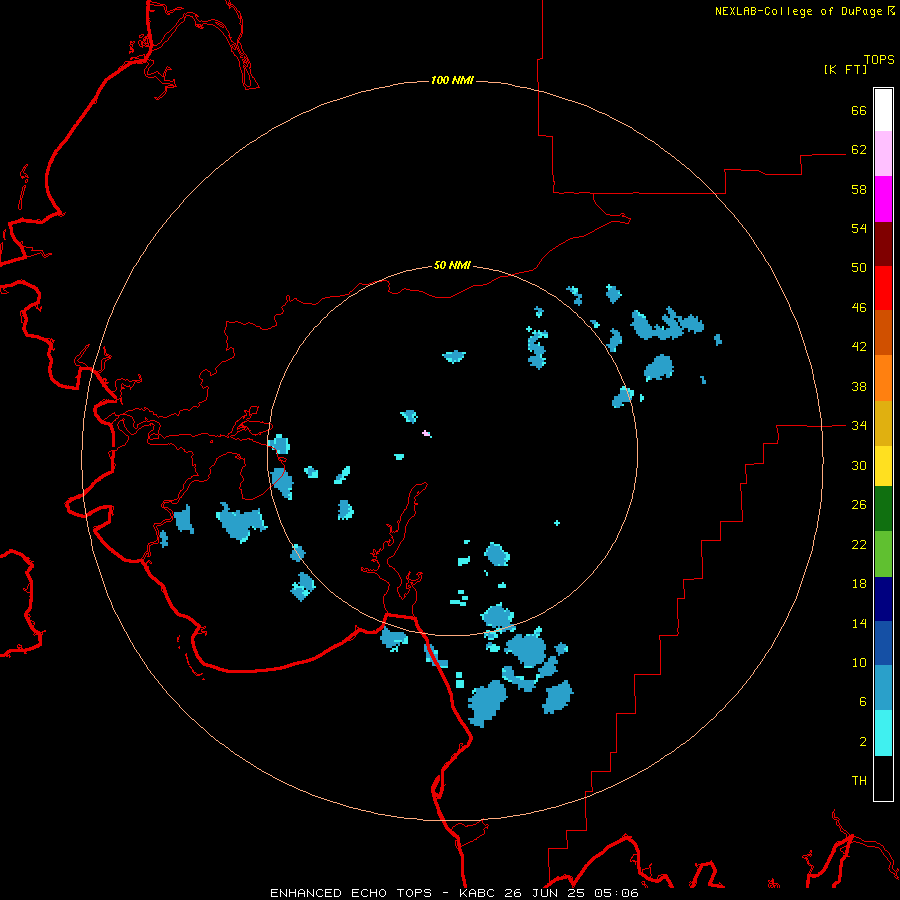
Task: Click the "[K FT]" units label
Action: [x=846, y=69]
